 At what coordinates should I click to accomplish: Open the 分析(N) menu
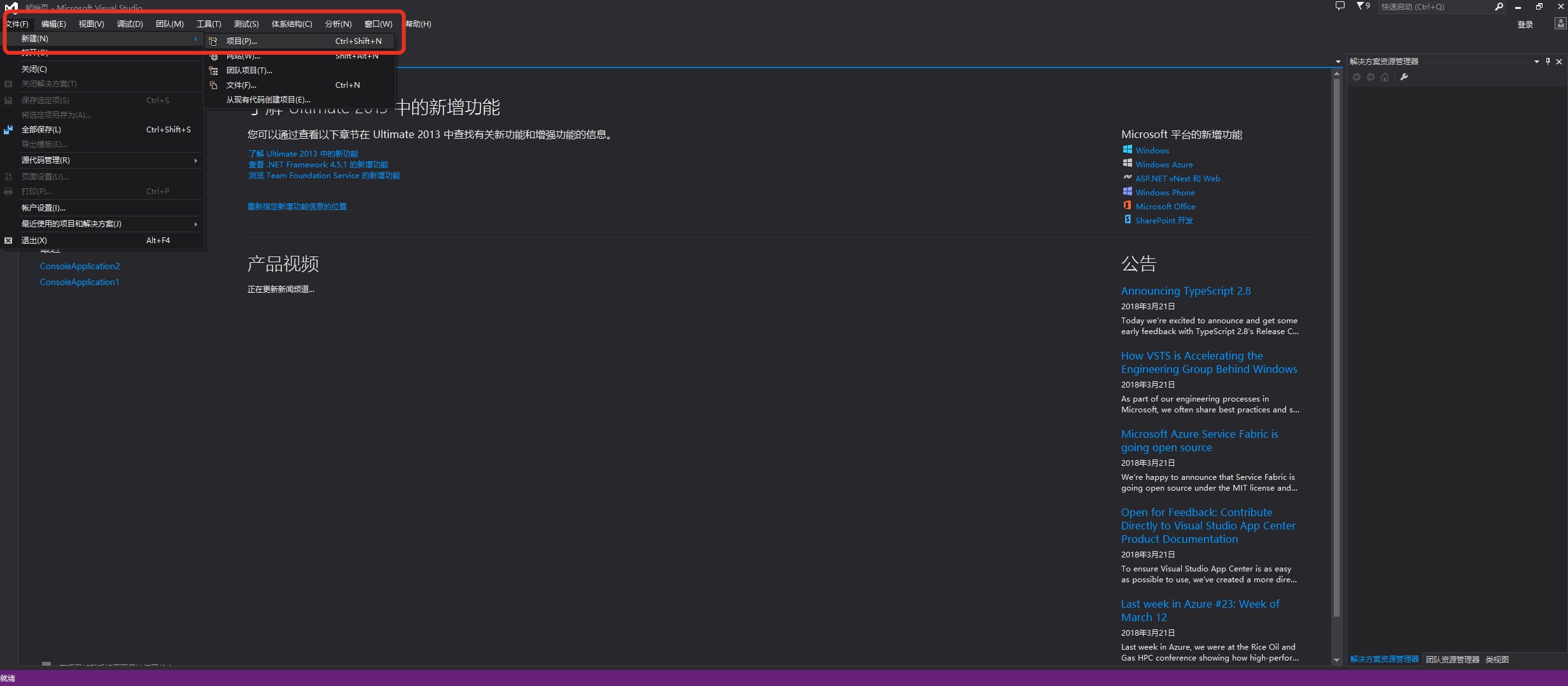pos(338,24)
